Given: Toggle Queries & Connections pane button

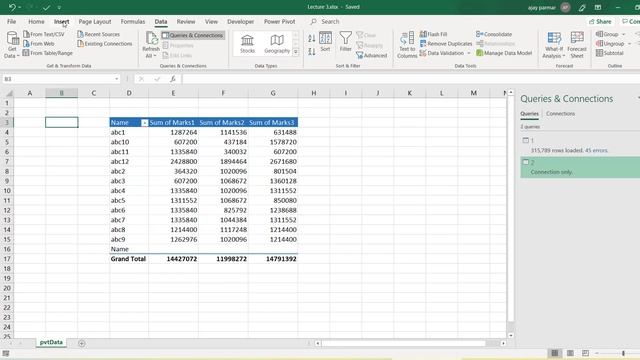Looking at the screenshot, I should tap(193, 36).
